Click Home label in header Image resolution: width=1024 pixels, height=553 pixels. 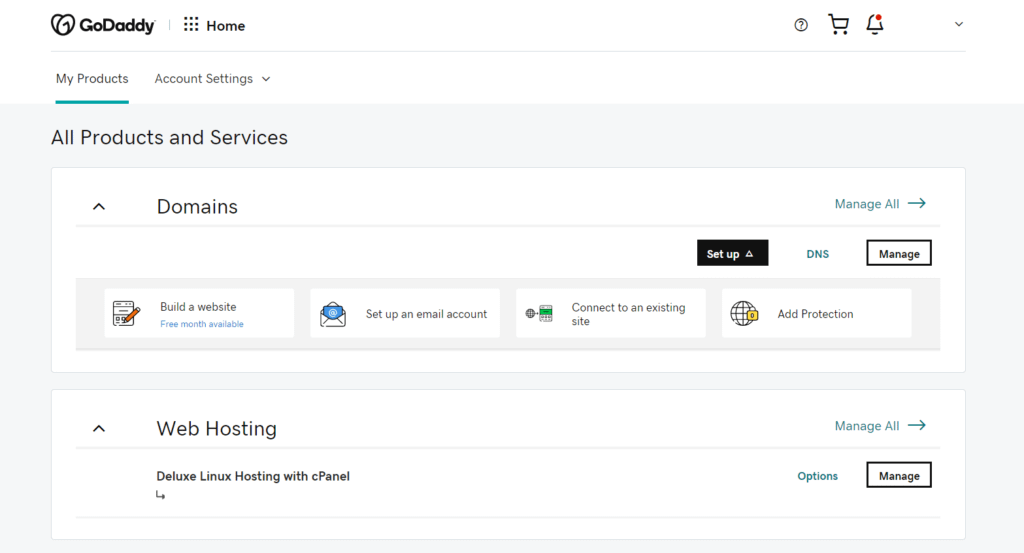click(x=225, y=25)
